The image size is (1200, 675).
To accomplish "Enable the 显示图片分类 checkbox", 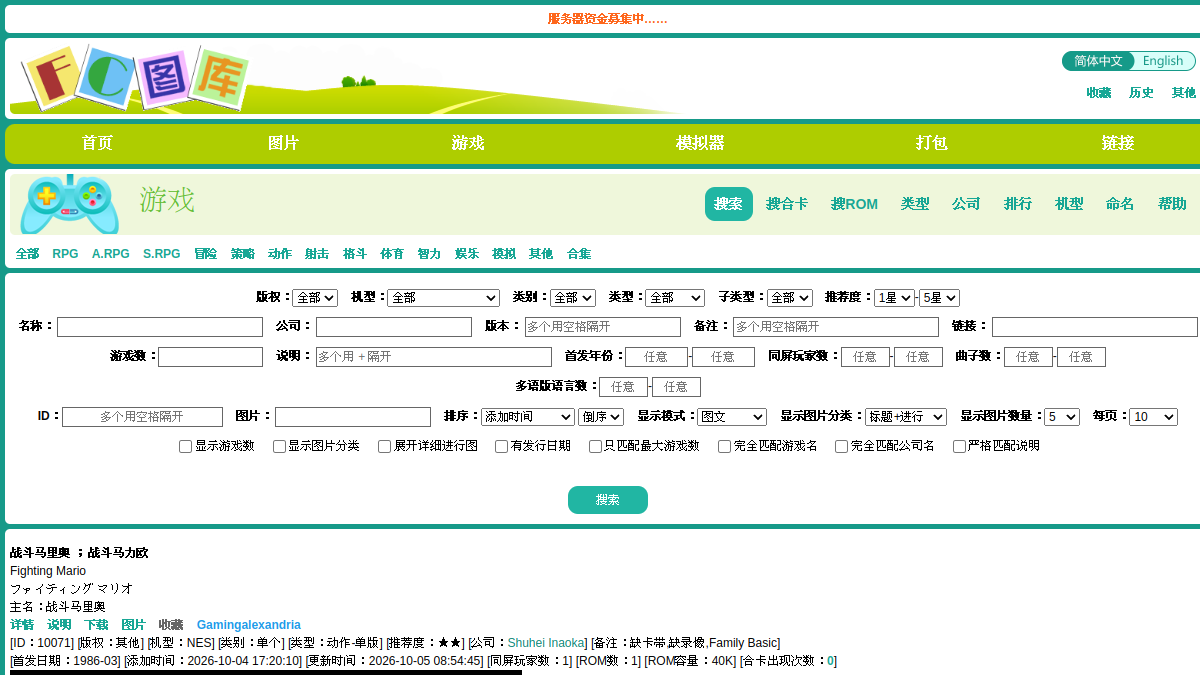I will pos(279,446).
